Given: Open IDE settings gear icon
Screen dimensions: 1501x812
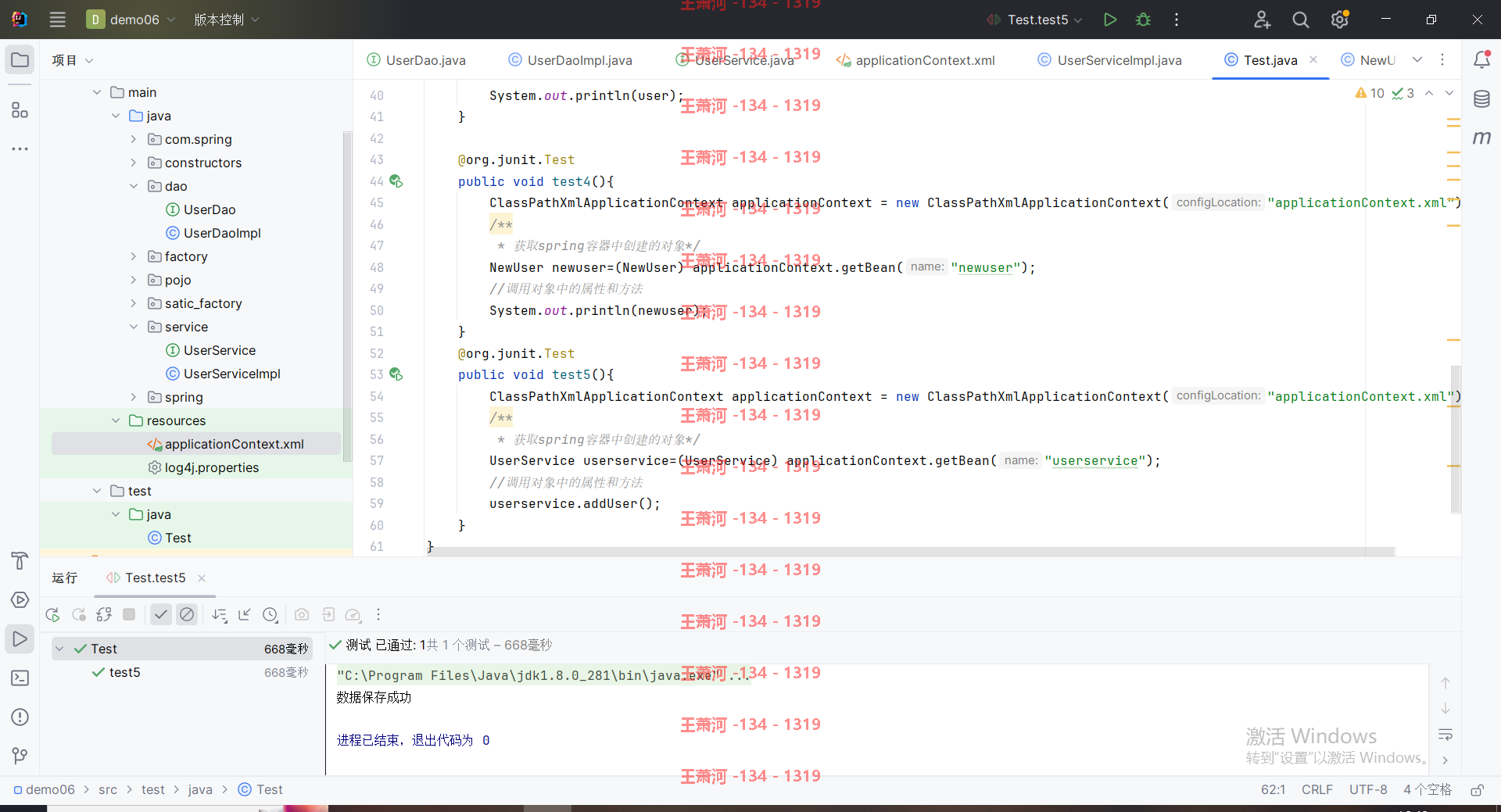Looking at the screenshot, I should coord(1339,20).
